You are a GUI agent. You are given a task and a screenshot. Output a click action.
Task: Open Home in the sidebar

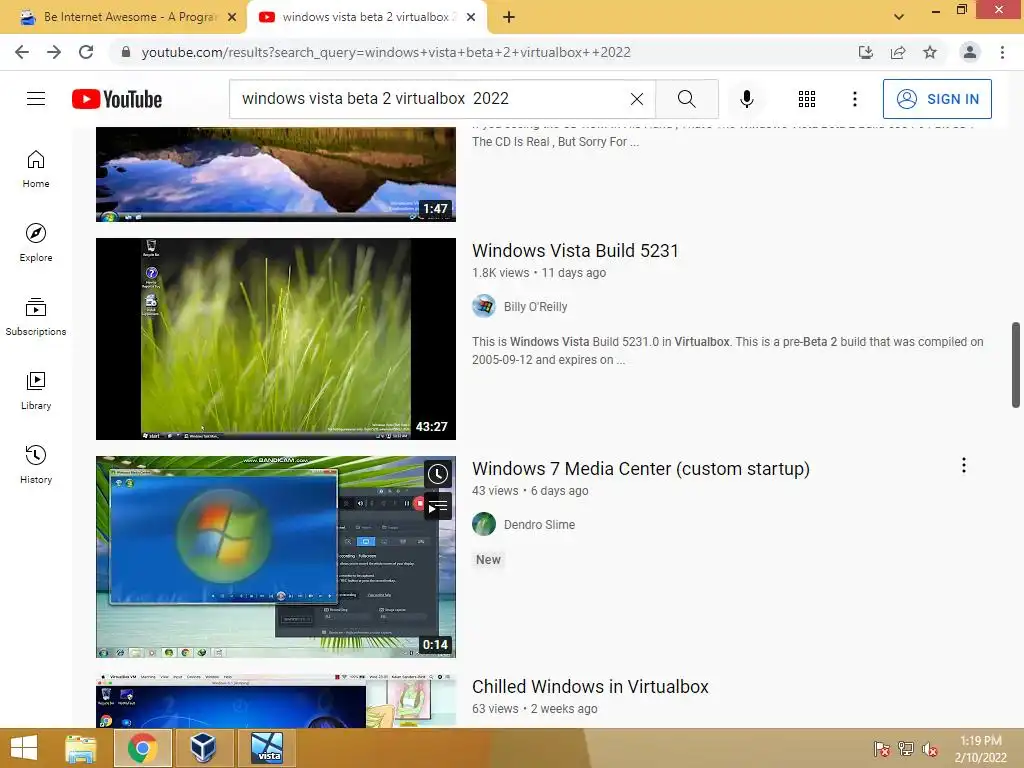(36, 168)
